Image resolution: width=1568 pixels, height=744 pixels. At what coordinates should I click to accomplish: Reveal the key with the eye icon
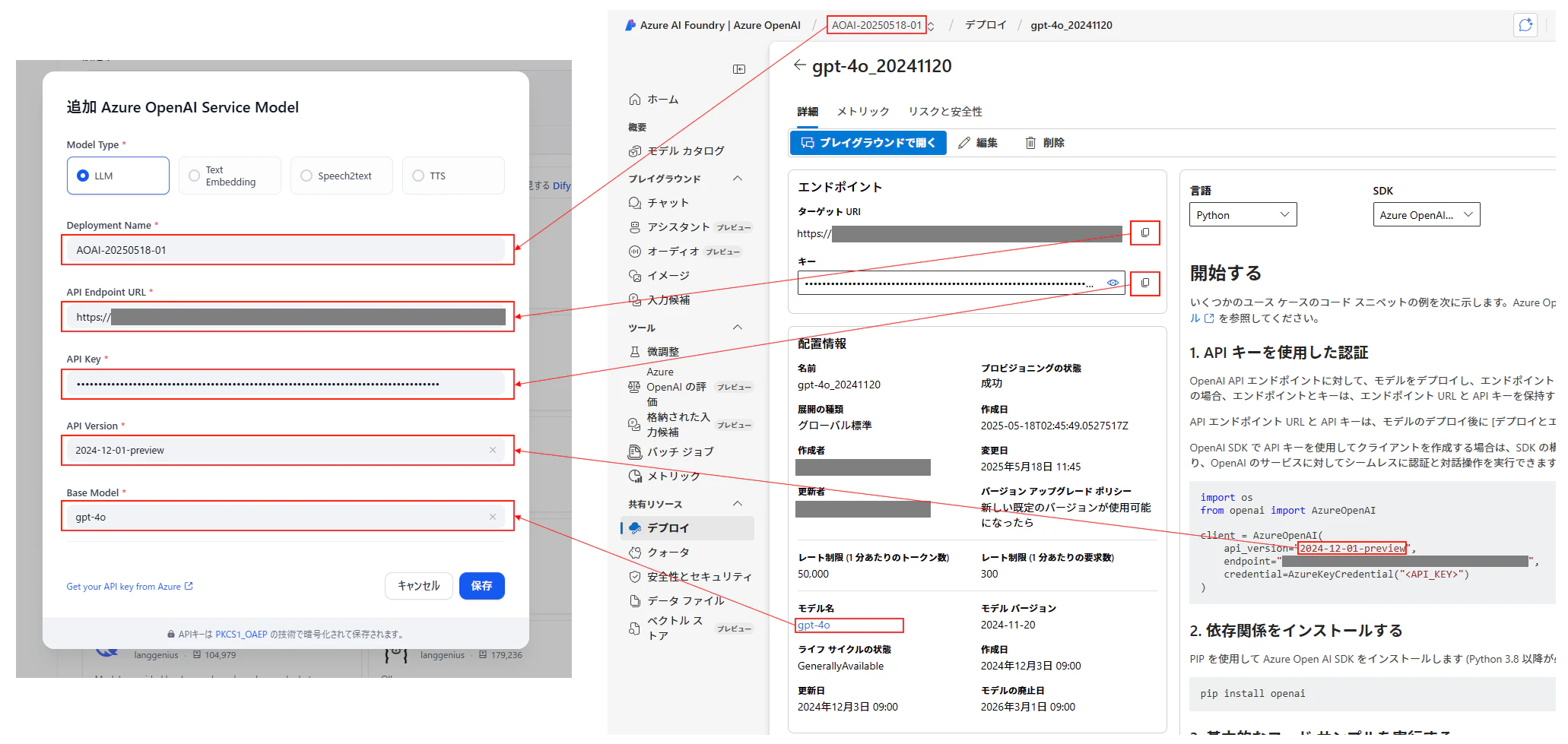coord(1113,283)
